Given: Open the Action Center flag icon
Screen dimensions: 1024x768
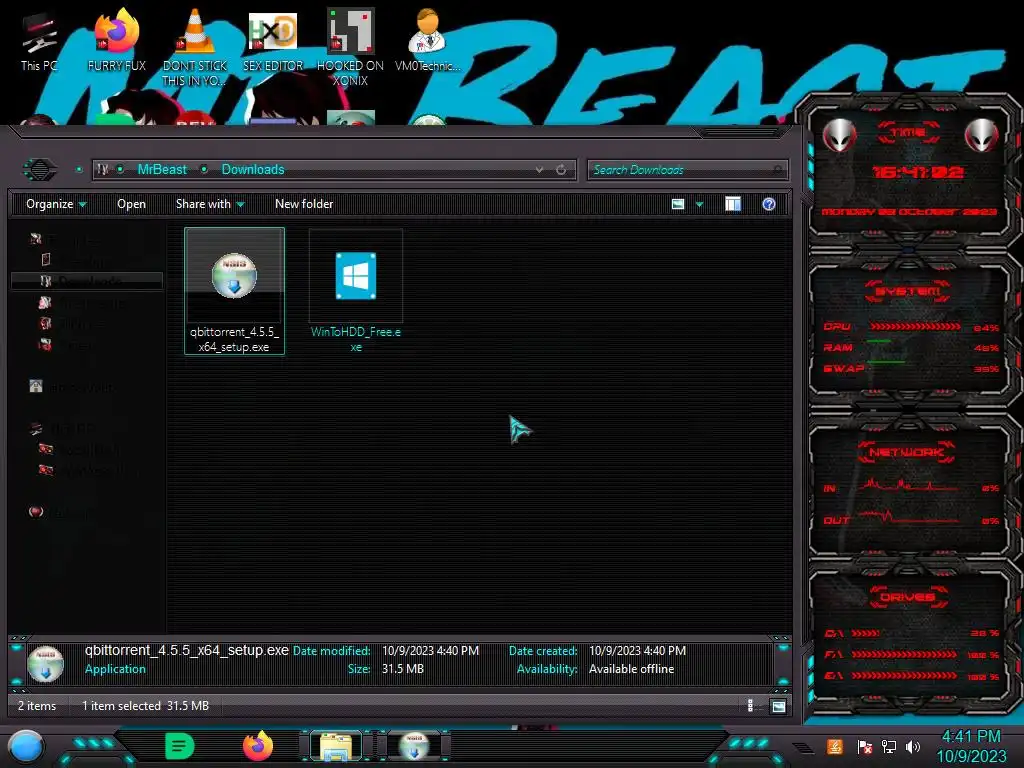Looking at the screenshot, I should tap(865, 746).
